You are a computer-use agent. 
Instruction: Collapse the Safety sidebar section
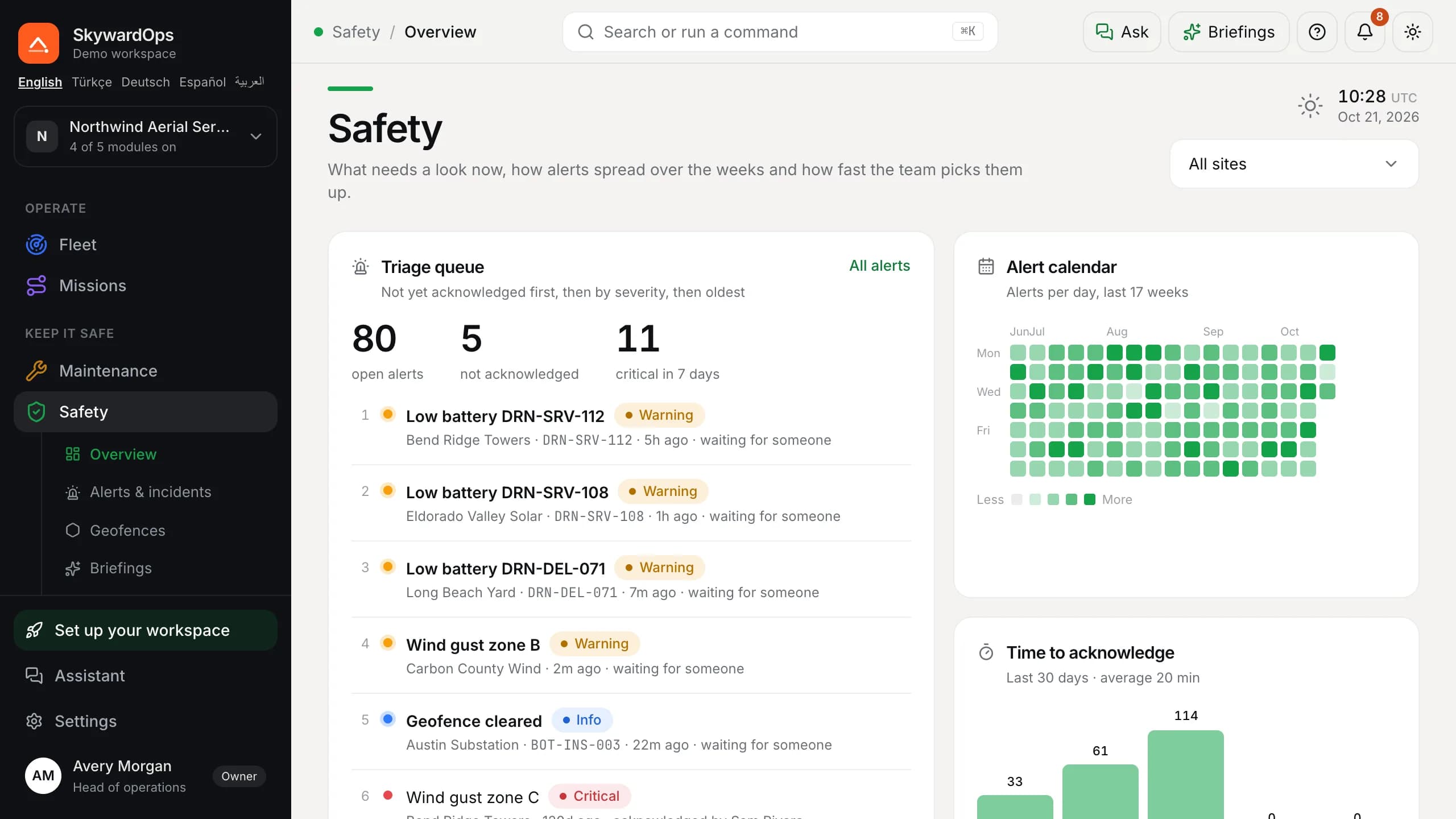[x=146, y=412]
